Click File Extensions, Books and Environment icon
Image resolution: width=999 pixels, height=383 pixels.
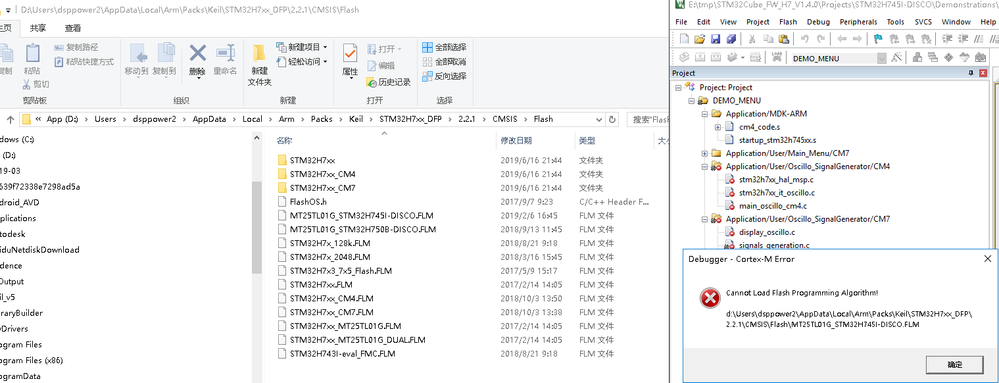tap(917, 57)
